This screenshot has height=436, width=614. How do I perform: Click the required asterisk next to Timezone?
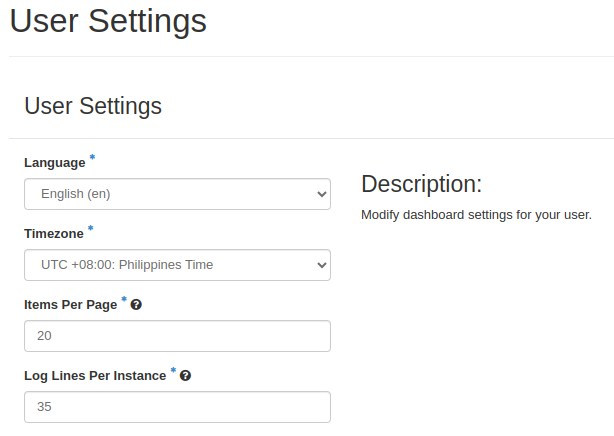pos(90,228)
